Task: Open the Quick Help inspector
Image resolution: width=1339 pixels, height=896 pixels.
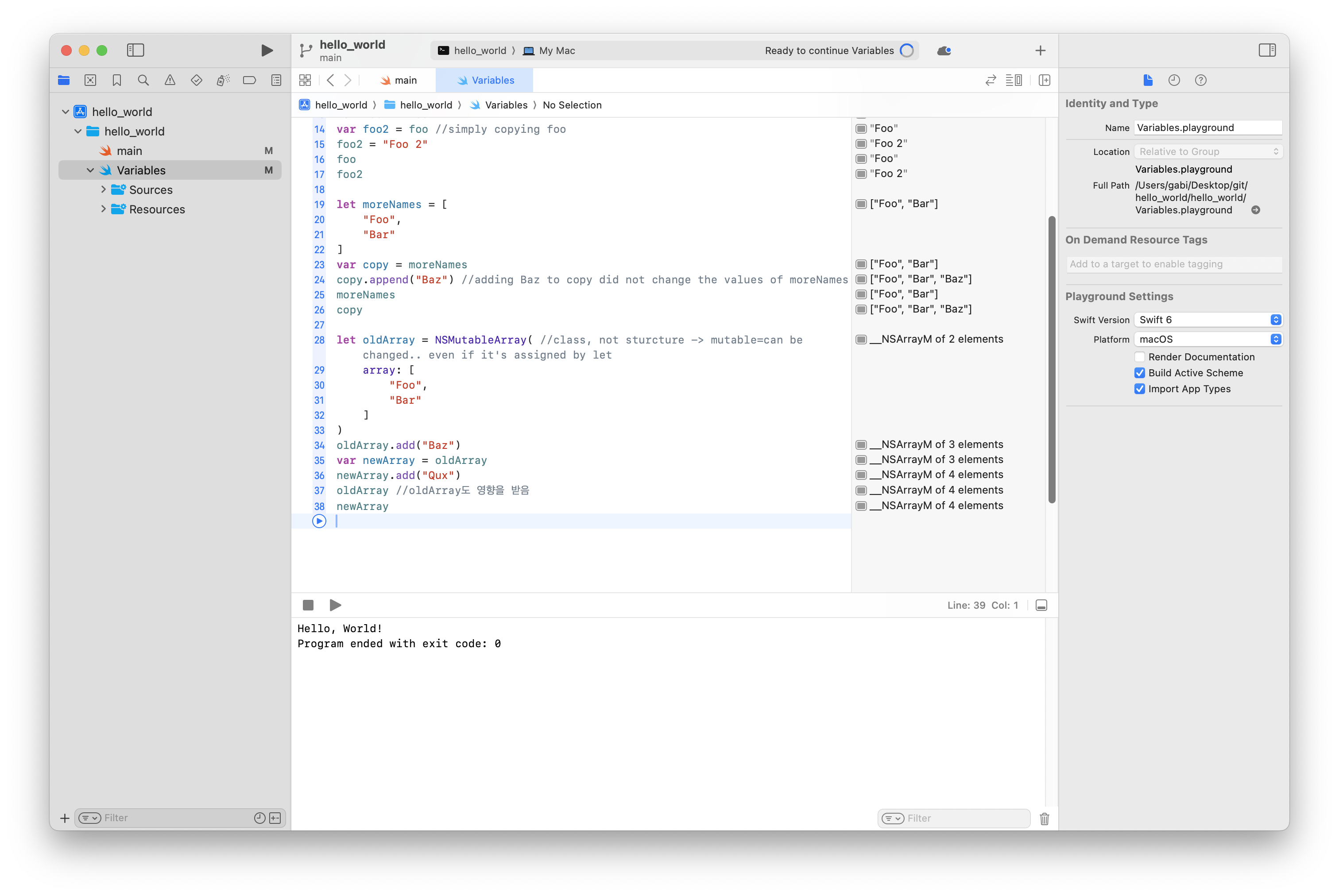Action: (1200, 80)
